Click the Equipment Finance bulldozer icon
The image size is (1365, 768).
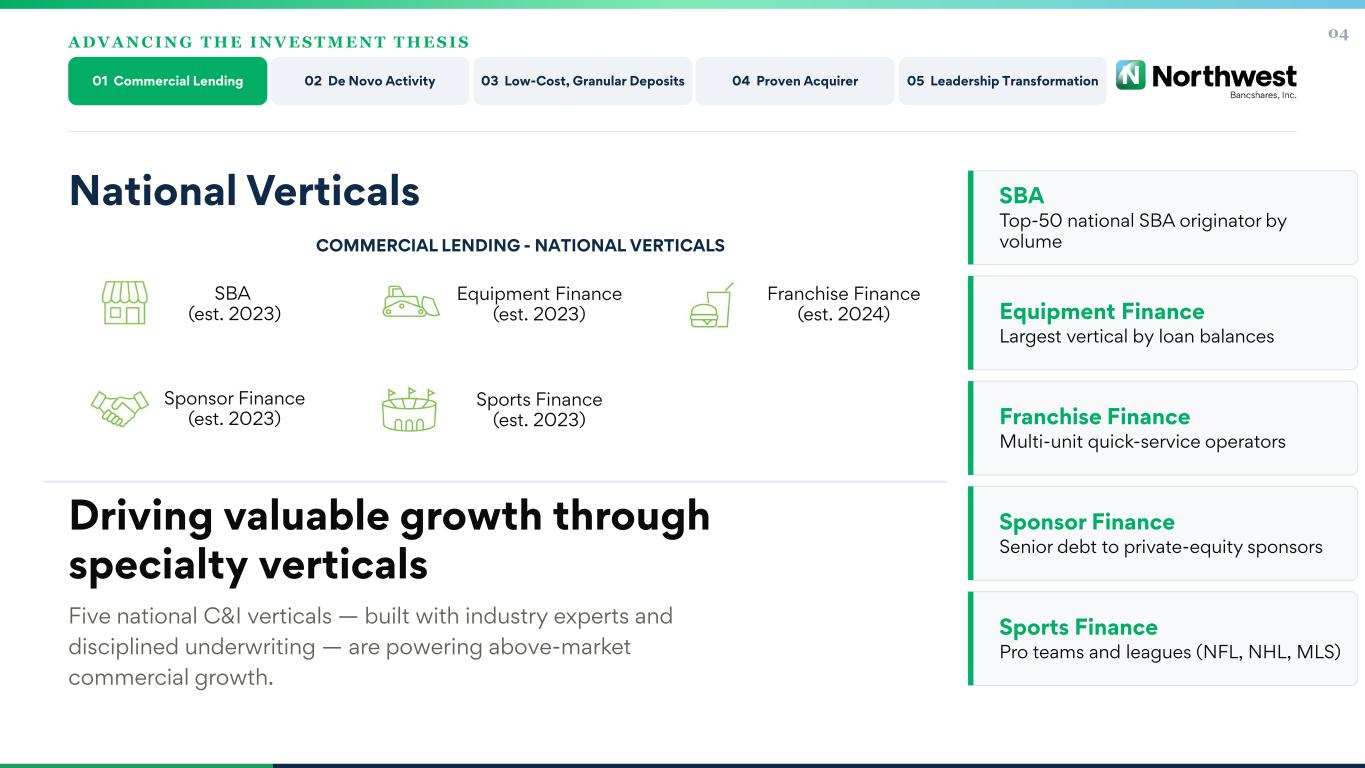[411, 302]
